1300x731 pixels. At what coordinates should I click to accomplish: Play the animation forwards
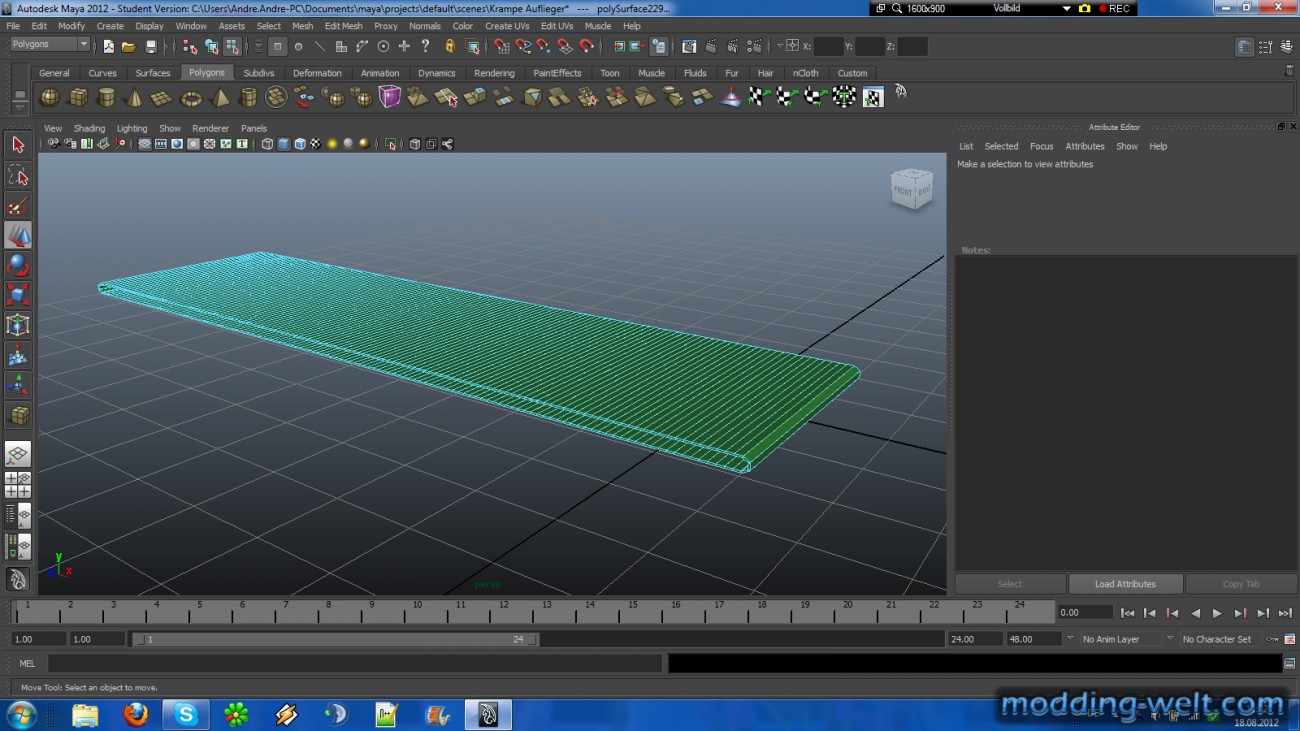[1217, 613]
